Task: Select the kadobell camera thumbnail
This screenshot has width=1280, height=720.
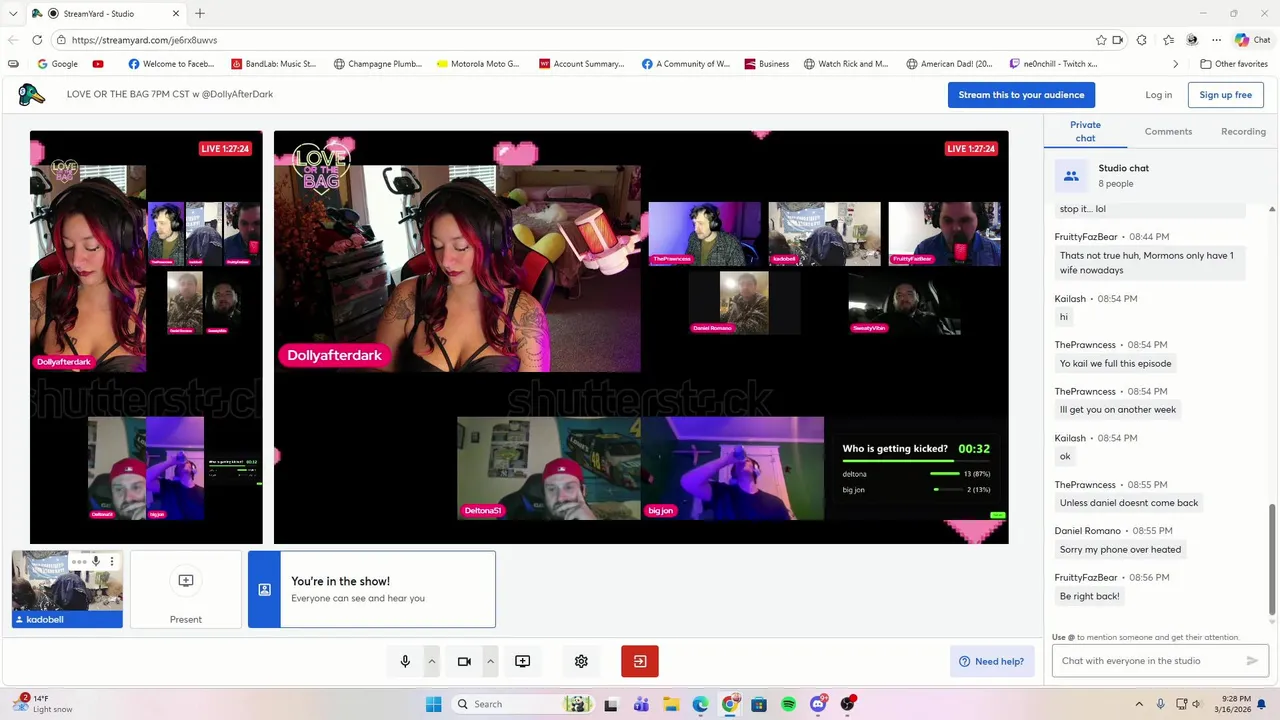Action: [67, 589]
